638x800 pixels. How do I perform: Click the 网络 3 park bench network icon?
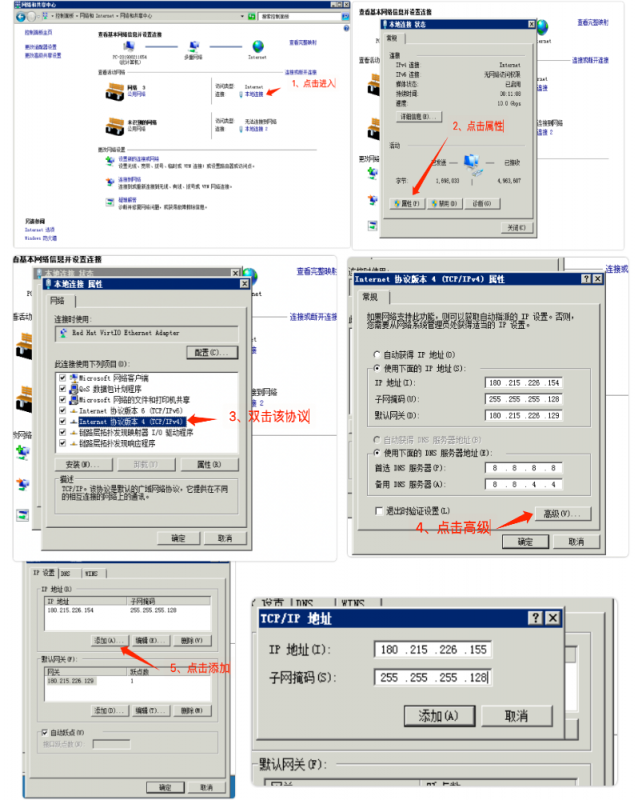pyautogui.click(x=113, y=93)
